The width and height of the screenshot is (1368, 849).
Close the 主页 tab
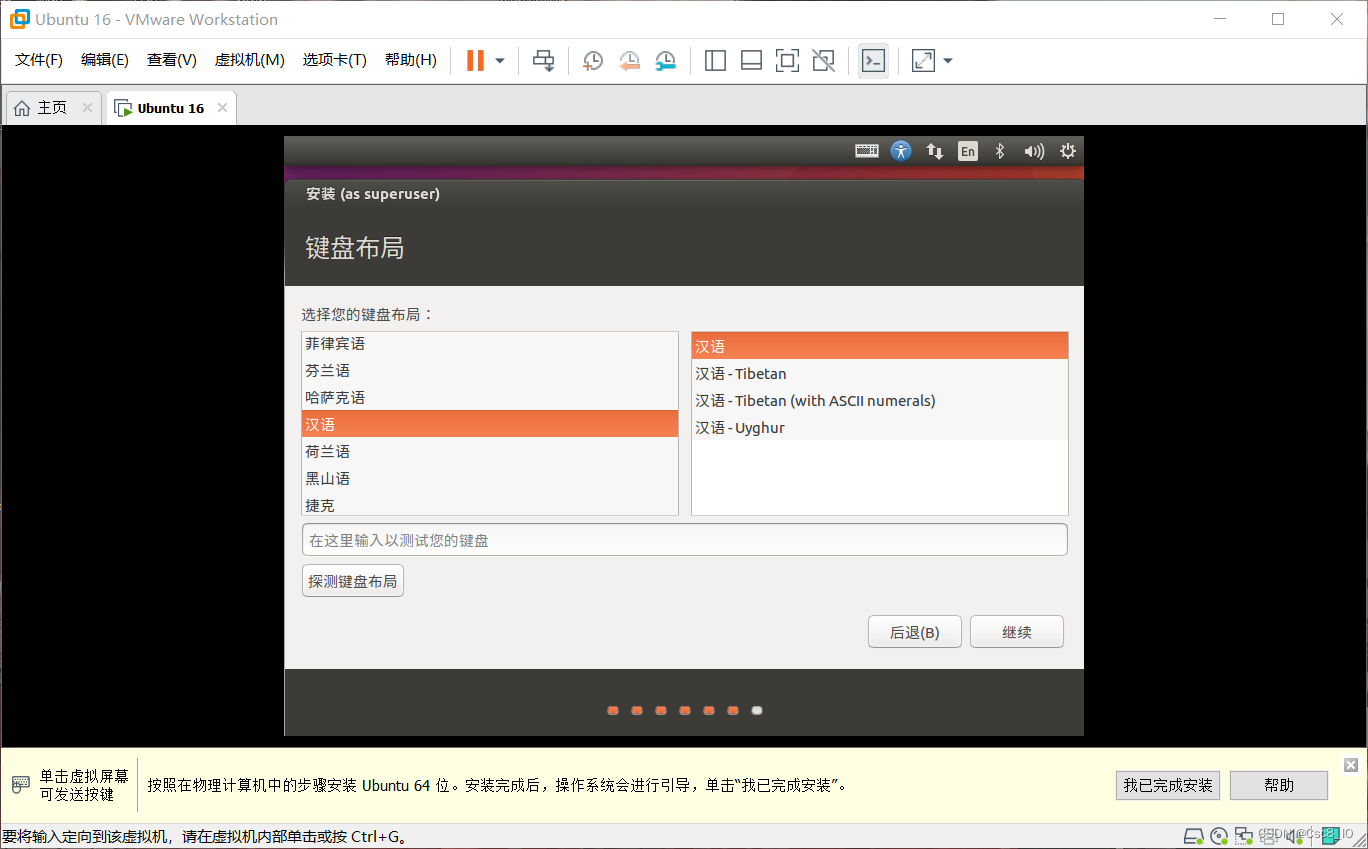(87, 108)
